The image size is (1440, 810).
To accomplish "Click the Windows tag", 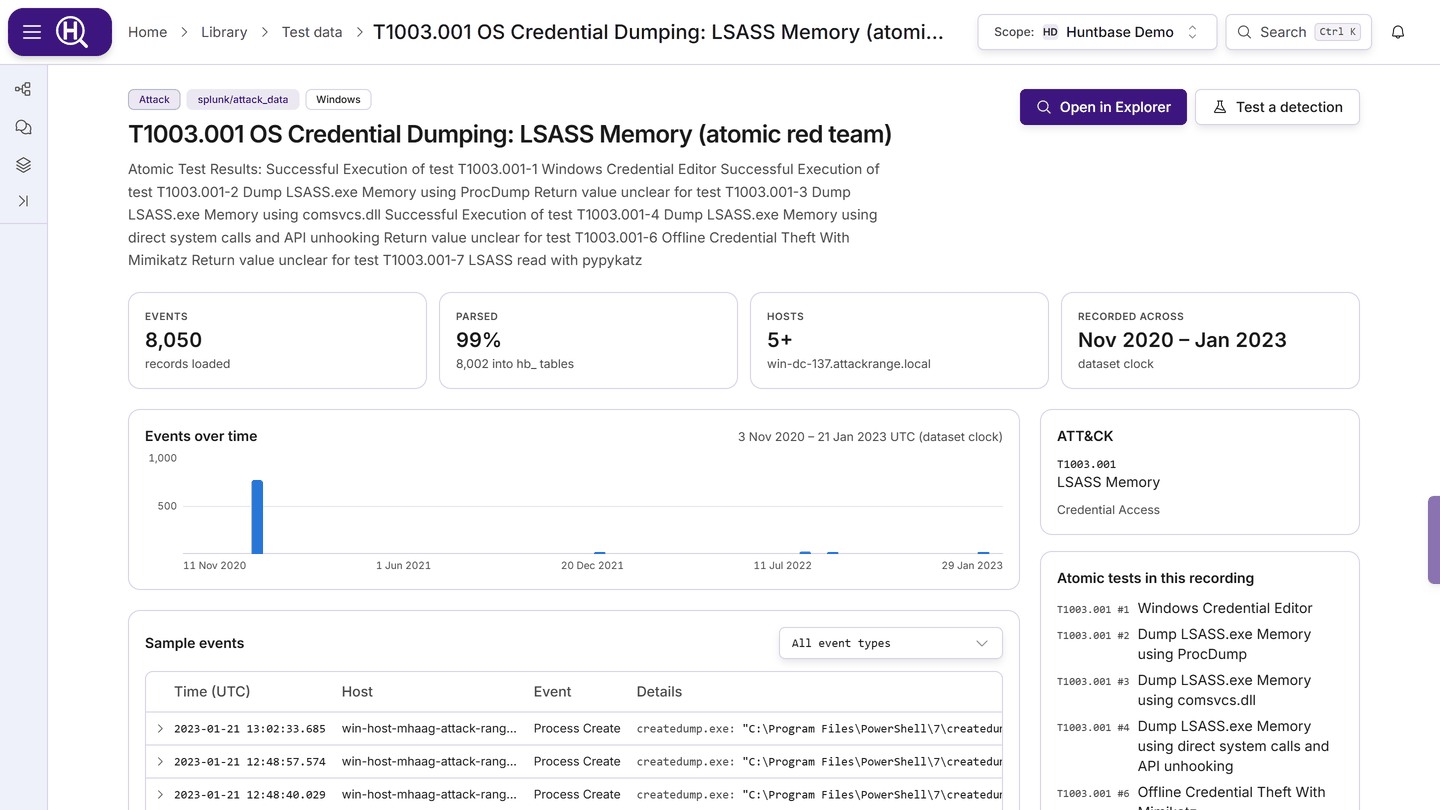I will click(338, 99).
